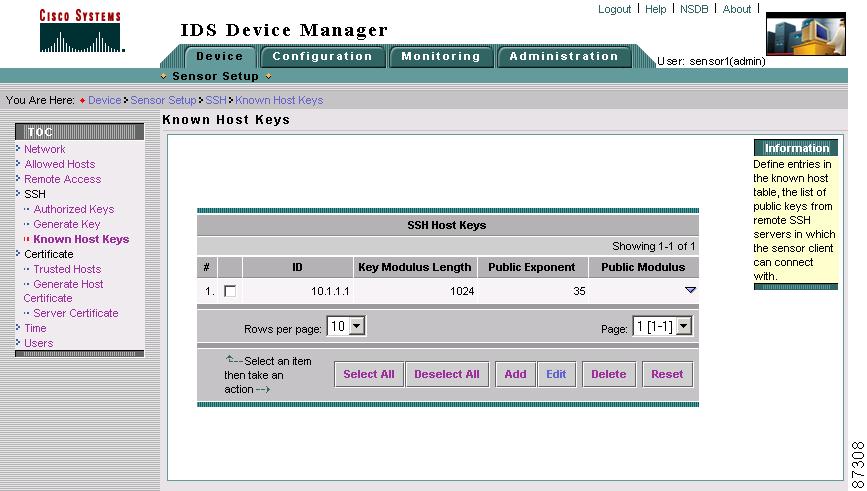Image resolution: width=867 pixels, height=491 pixels.
Task: Open Server Certificate in the TOC
Action: (x=76, y=313)
